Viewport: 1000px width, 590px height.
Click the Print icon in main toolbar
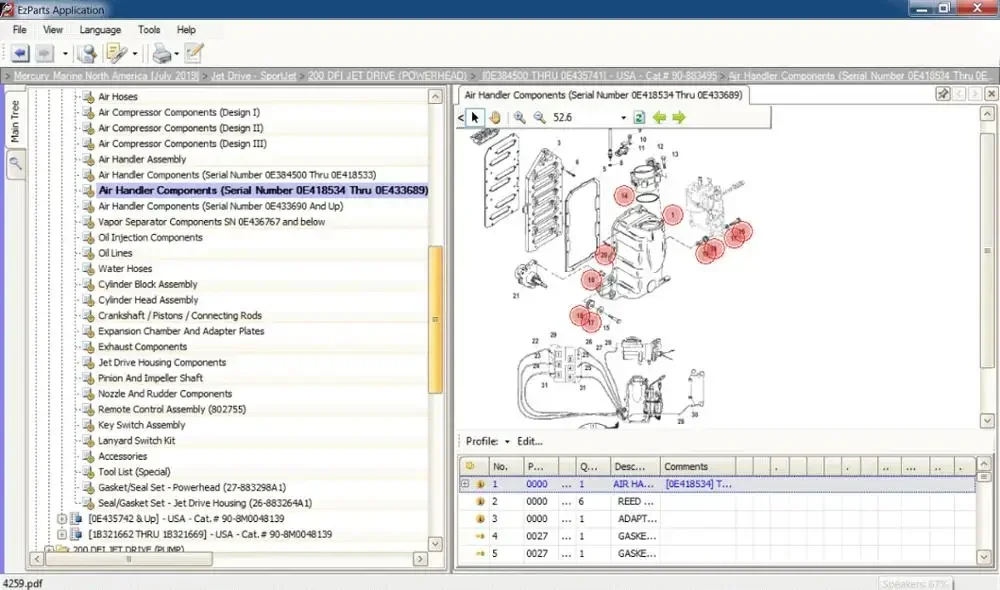161,53
